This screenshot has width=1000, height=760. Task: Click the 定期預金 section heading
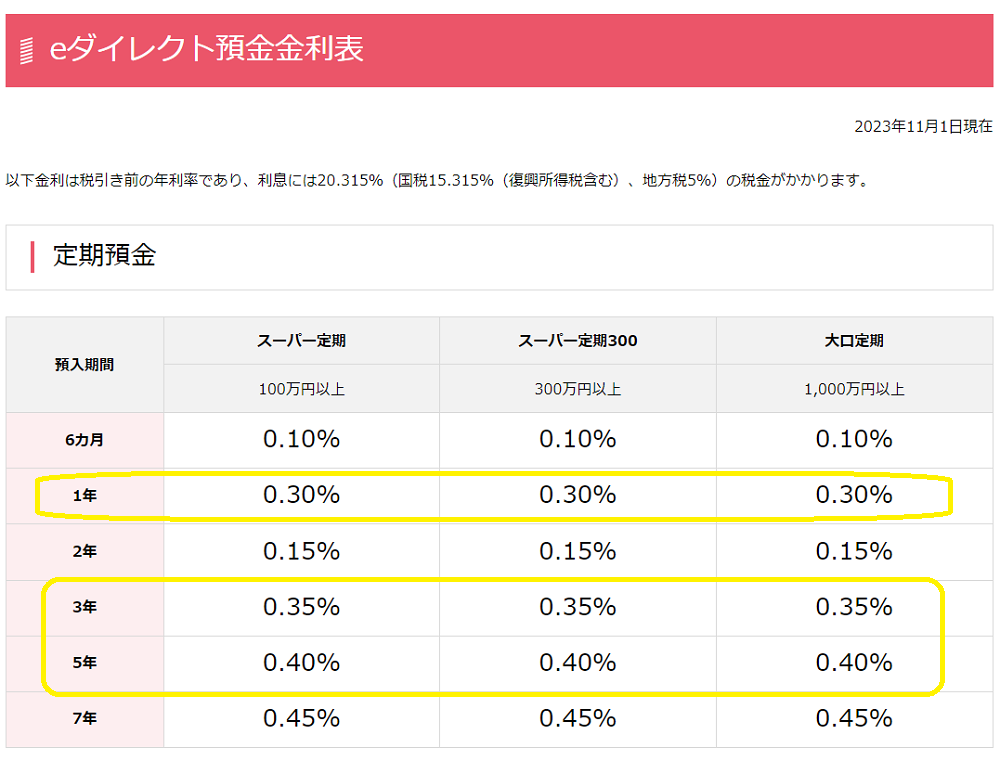(105, 255)
